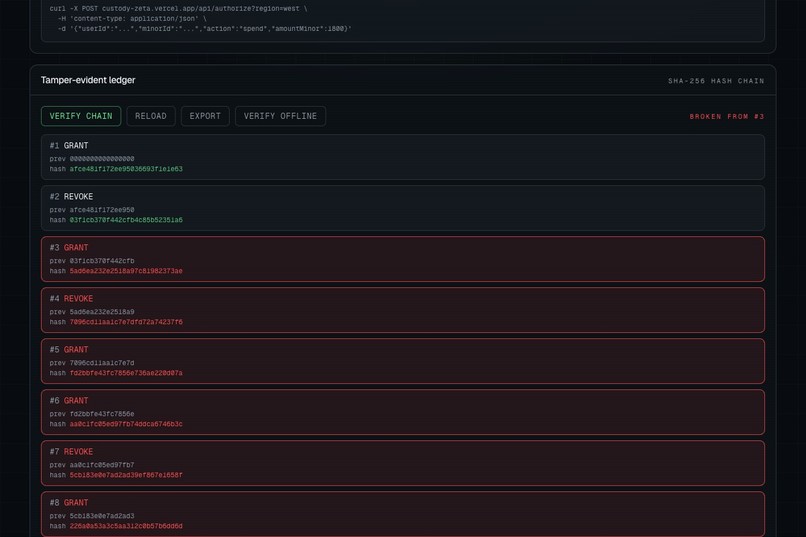The width and height of the screenshot is (806, 537).
Task: Click prev value '7096cd11aa1c7e7d' in entry #5
Action: [102, 363]
